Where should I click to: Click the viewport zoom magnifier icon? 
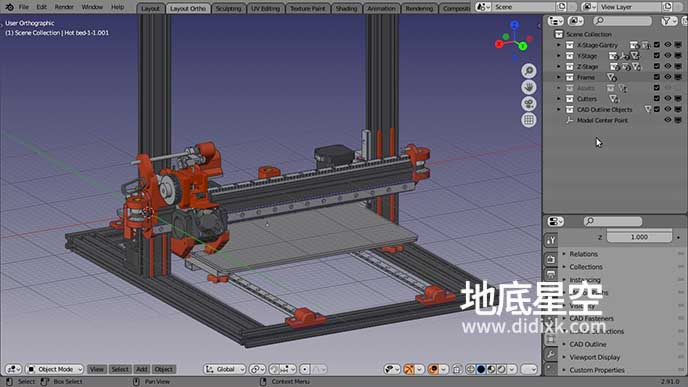coord(529,71)
